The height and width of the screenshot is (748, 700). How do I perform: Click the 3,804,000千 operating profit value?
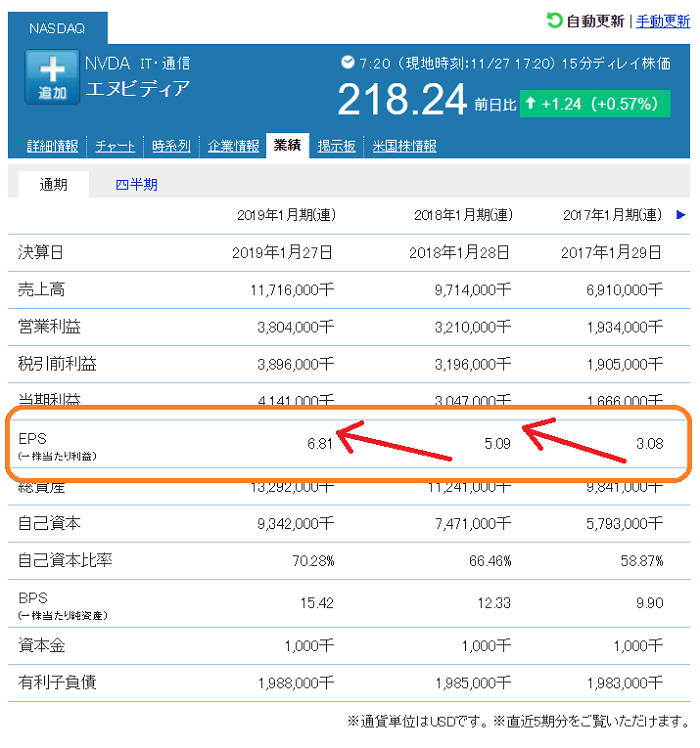296,327
